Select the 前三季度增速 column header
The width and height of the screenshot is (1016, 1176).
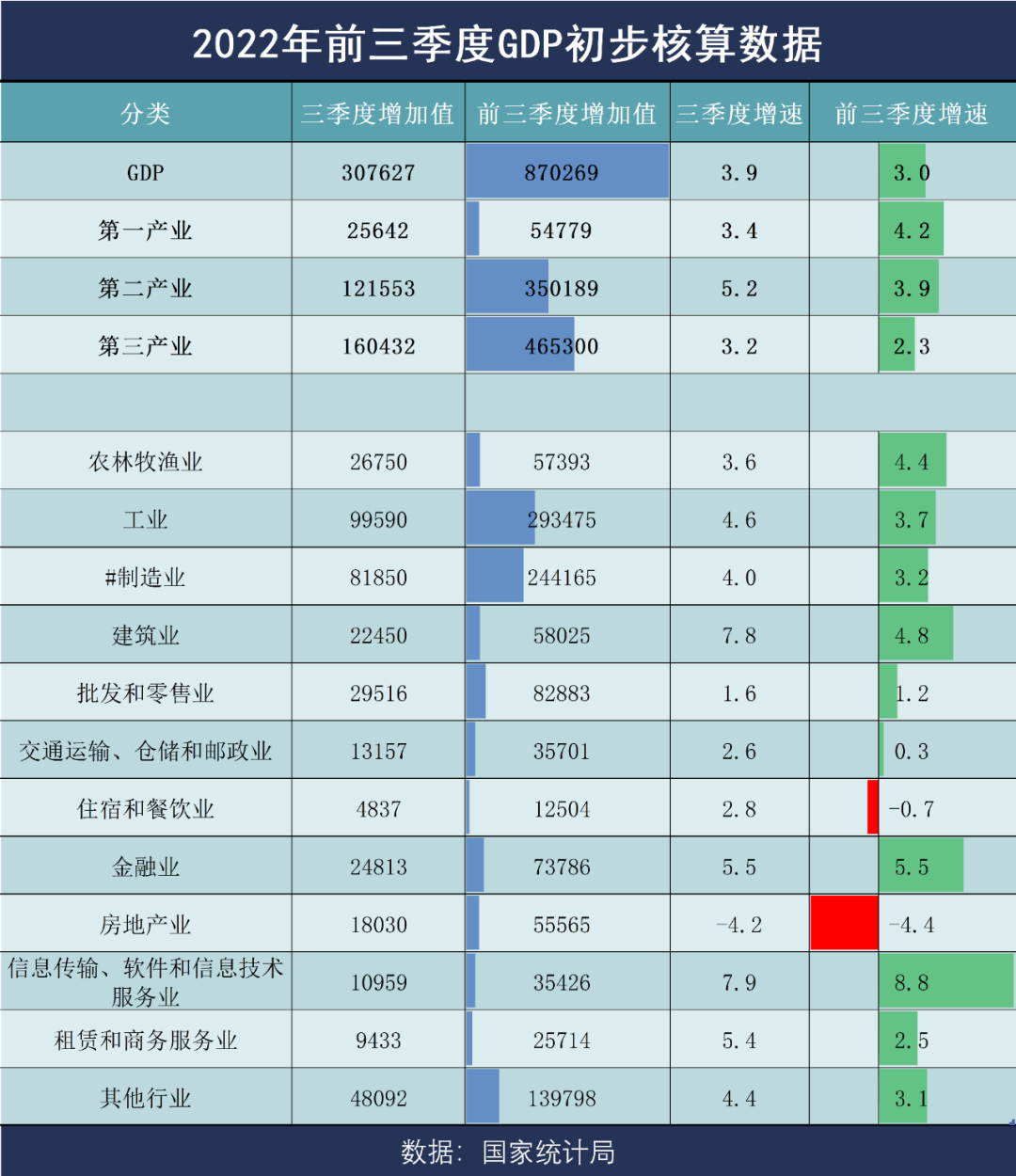coord(912,114)
